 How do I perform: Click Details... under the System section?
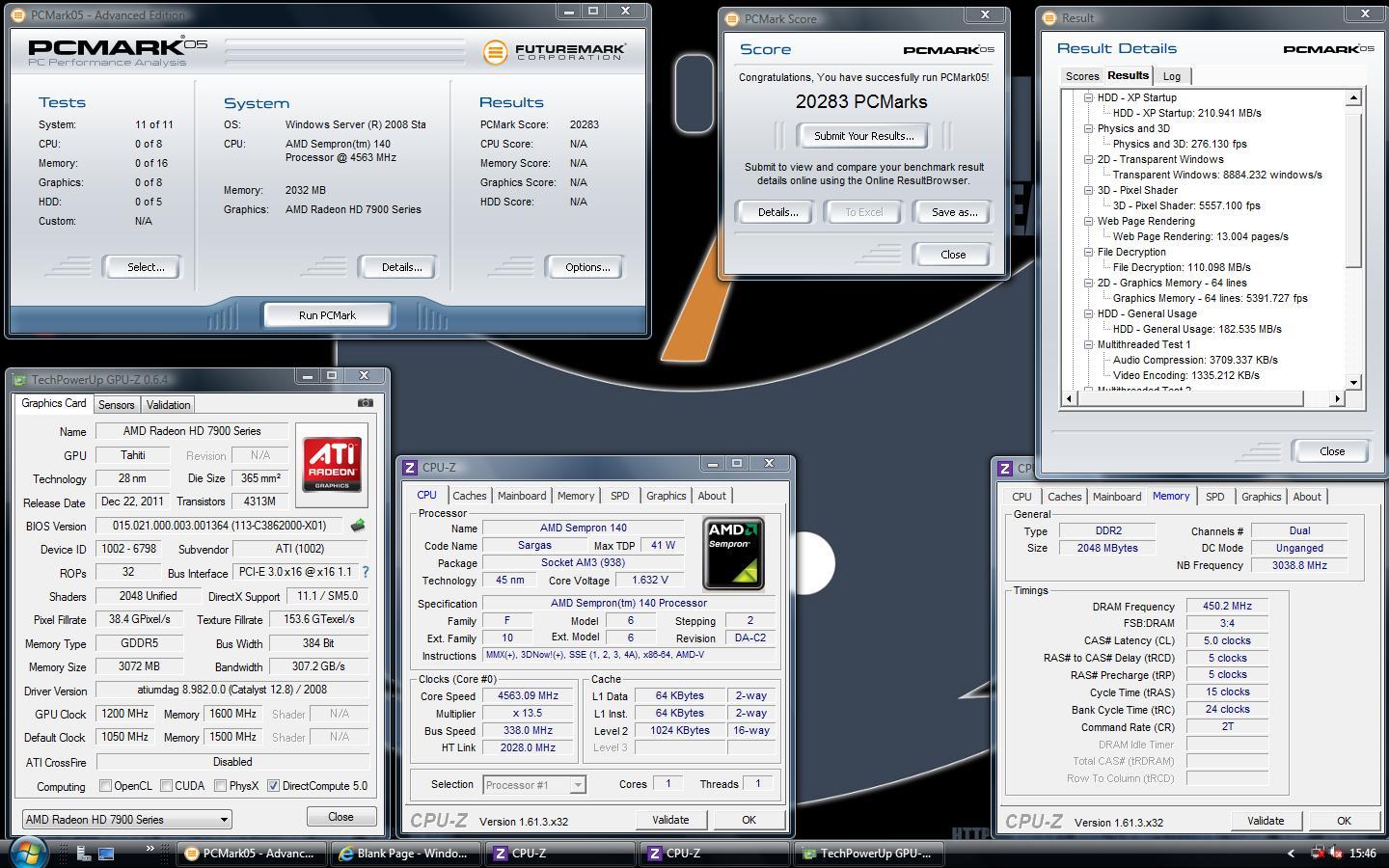point(400,267)
